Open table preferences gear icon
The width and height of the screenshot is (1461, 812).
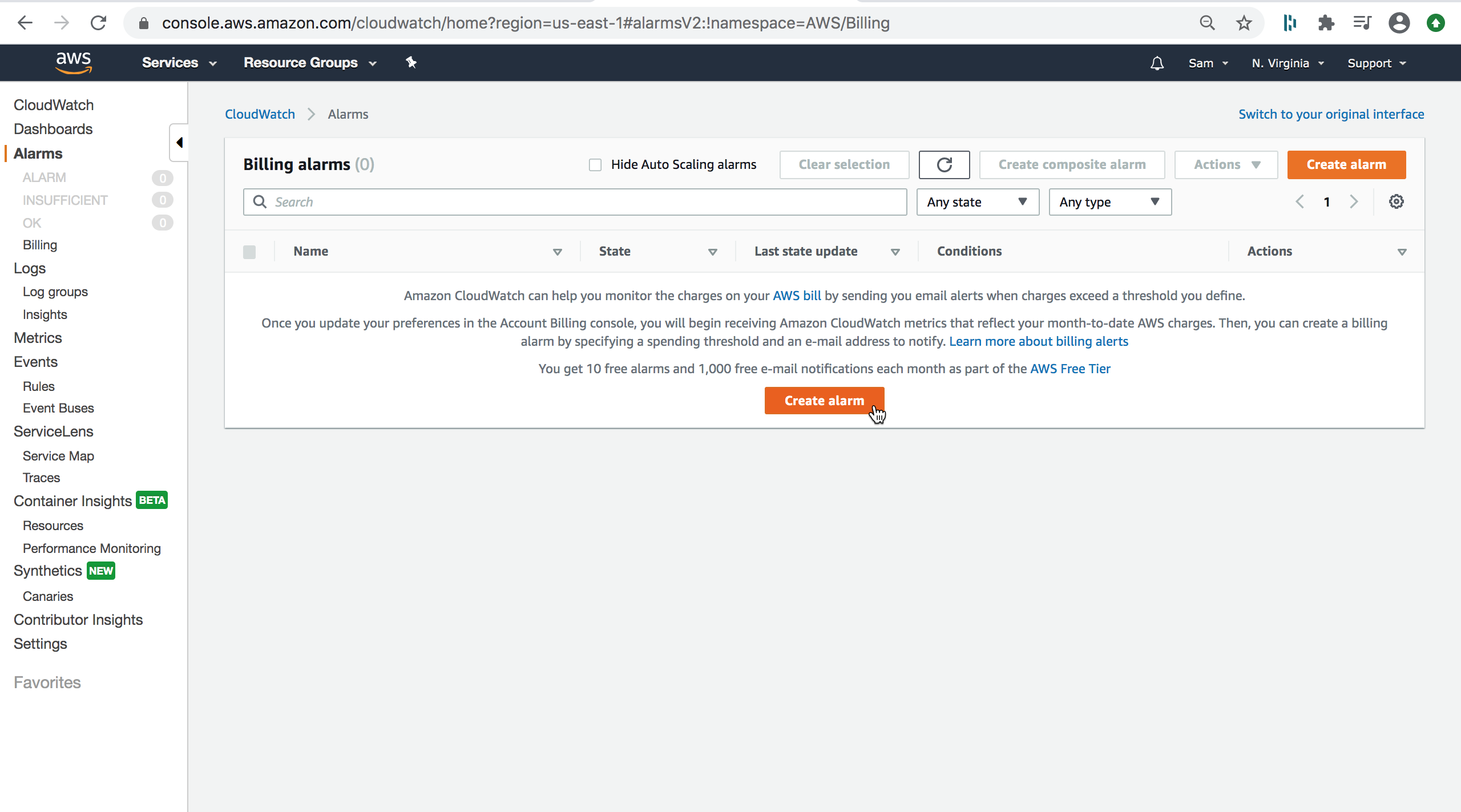click(1396, 201)
